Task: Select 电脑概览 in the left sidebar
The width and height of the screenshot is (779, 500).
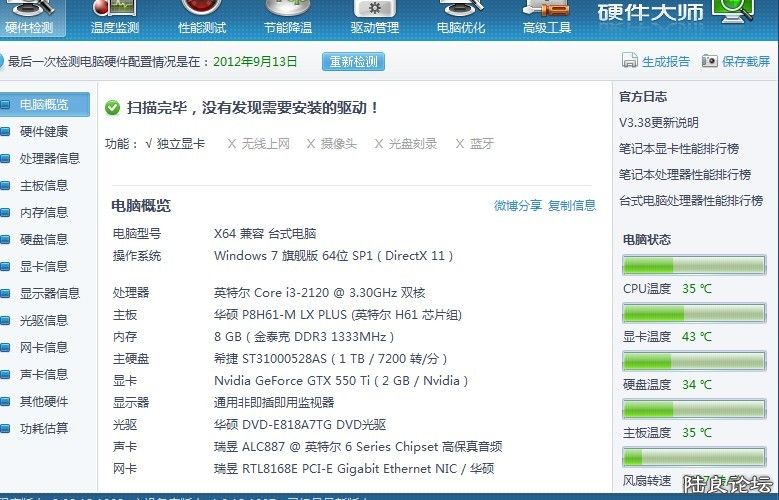Action: [44, 104]
